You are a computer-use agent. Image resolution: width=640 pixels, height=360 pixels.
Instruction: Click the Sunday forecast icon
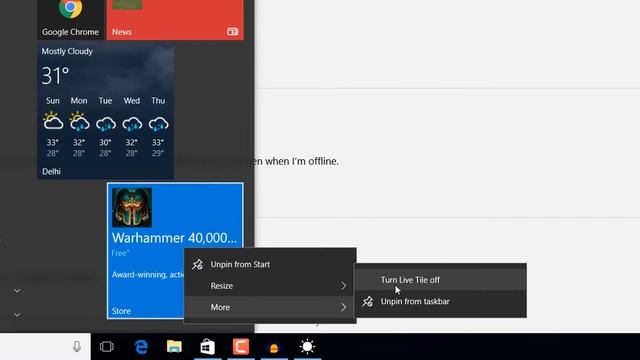[x=53, y=121]
